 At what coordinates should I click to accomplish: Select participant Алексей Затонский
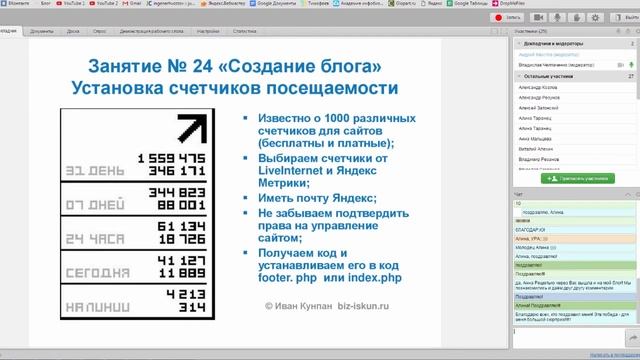[538, 108]
